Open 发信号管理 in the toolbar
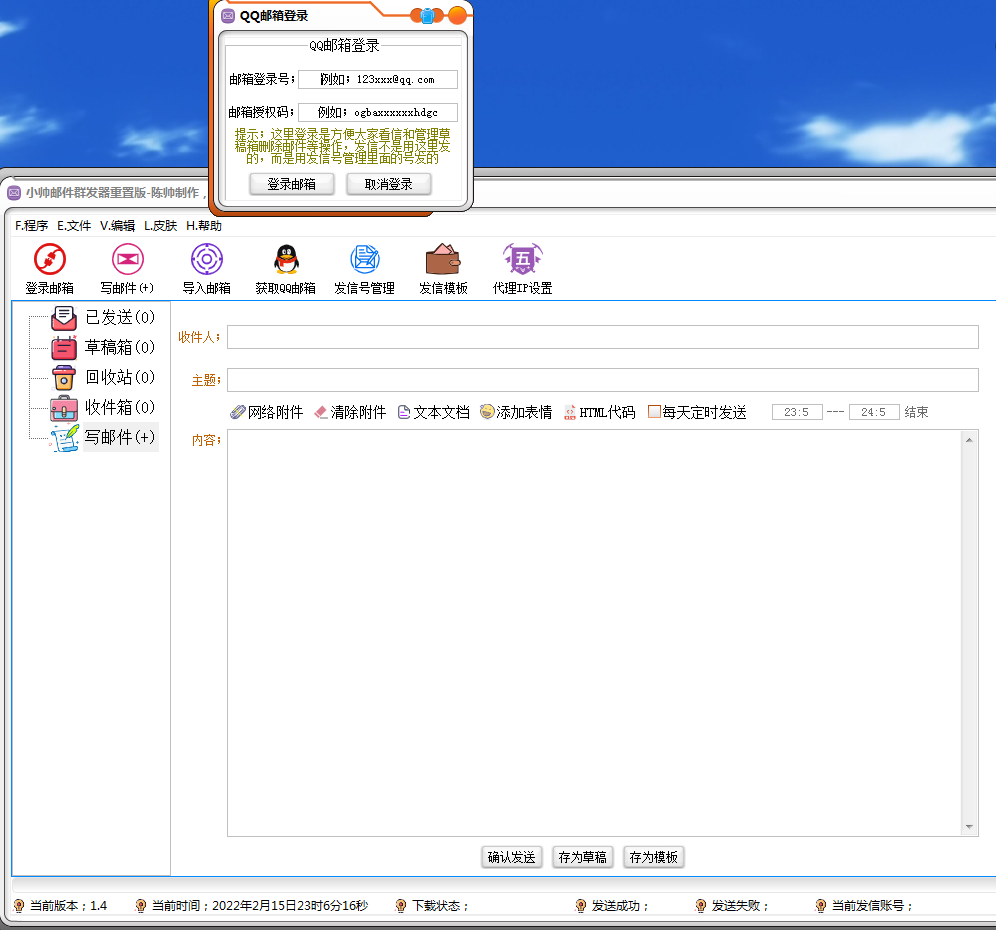 [x=364, y=260]
